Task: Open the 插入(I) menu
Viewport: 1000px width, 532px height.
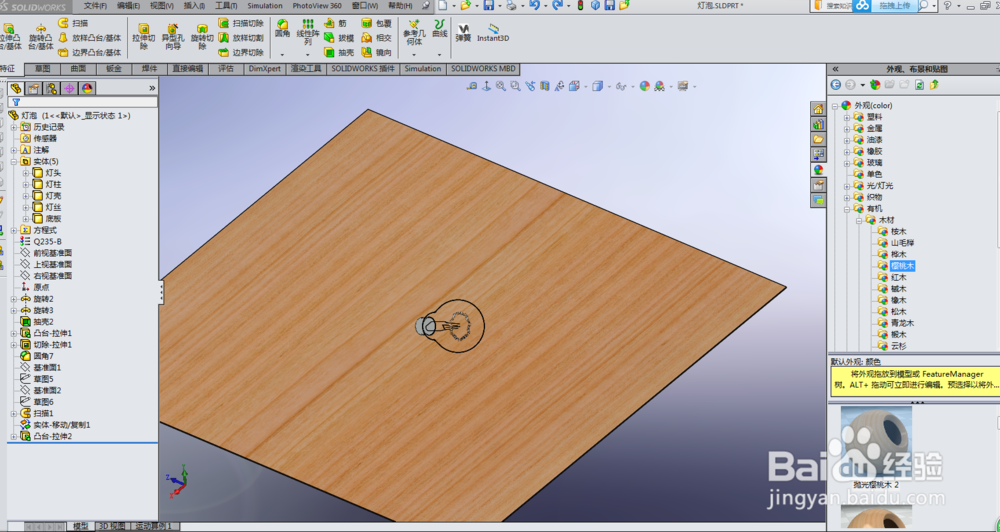Action: click(194, 6)
